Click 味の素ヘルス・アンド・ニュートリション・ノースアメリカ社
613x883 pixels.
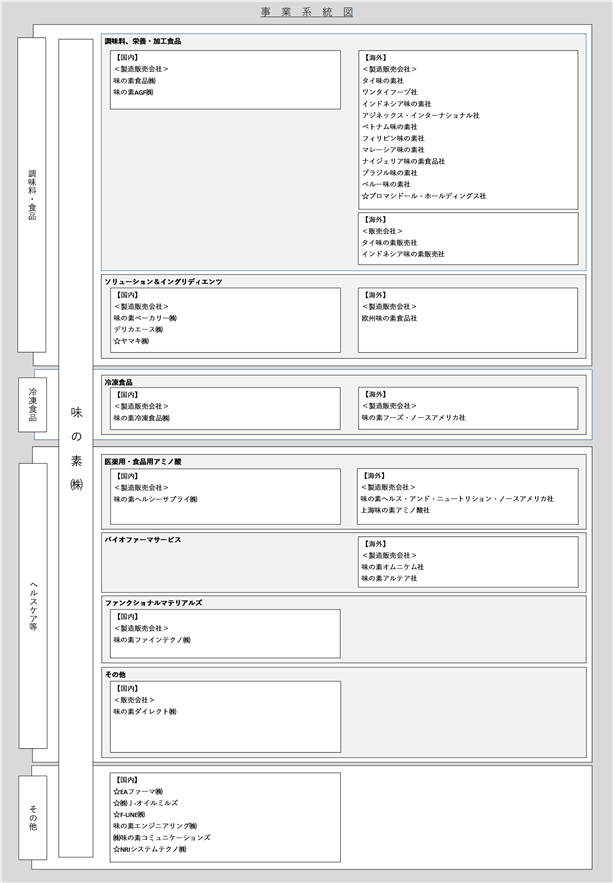click(x=457, y=498)
